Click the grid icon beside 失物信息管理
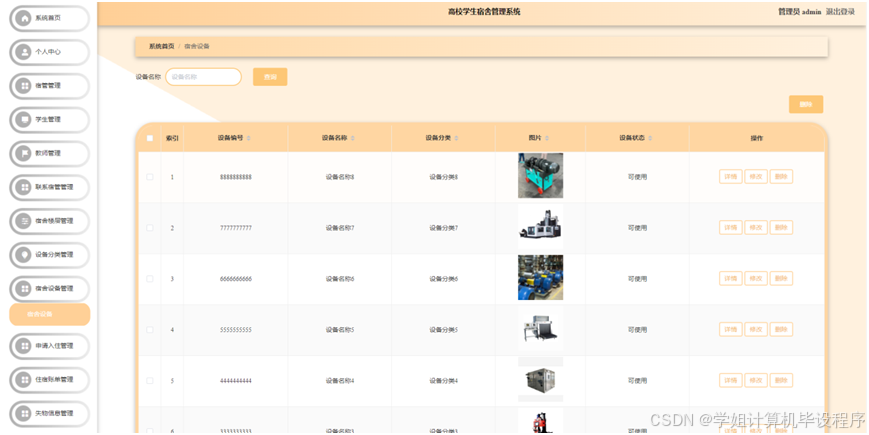869x435 pixels. 23,414
